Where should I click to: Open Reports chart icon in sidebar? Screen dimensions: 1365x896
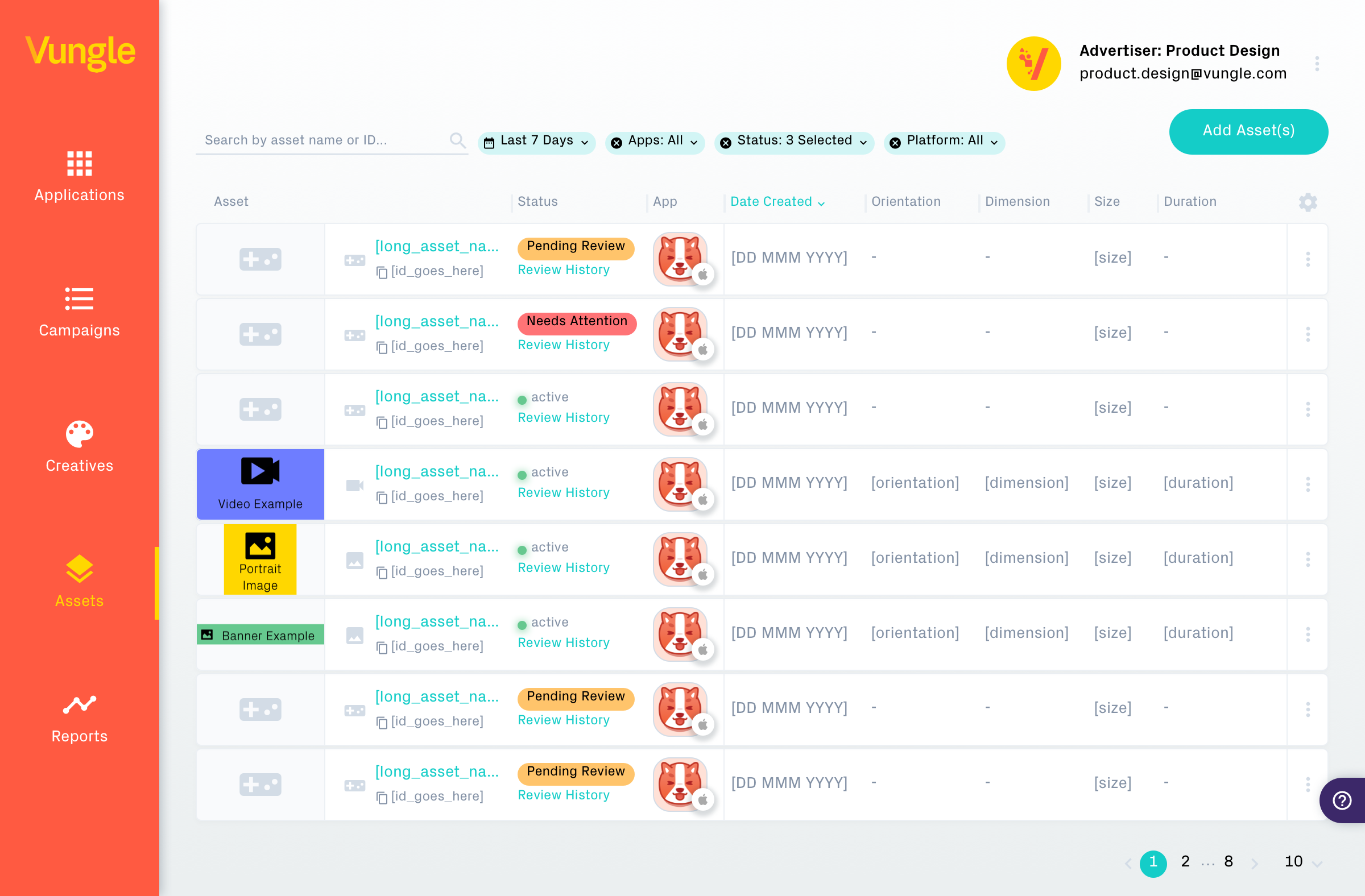click(x=79, y=704)
